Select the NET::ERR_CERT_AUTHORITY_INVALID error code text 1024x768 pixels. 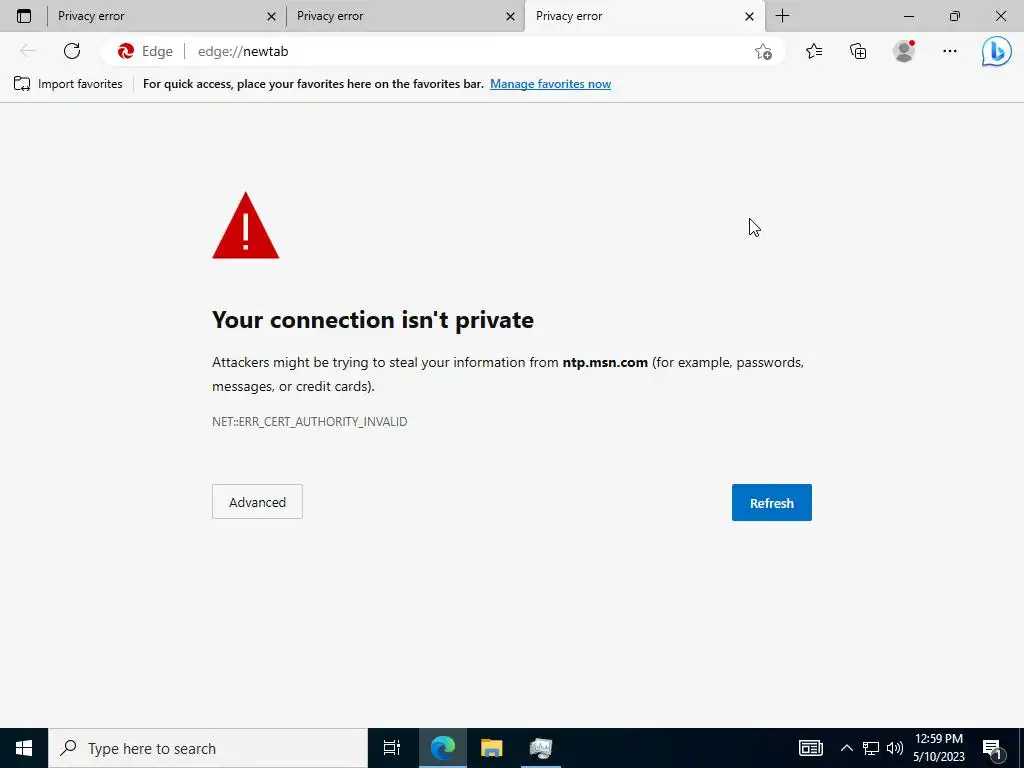click(310, 422)
